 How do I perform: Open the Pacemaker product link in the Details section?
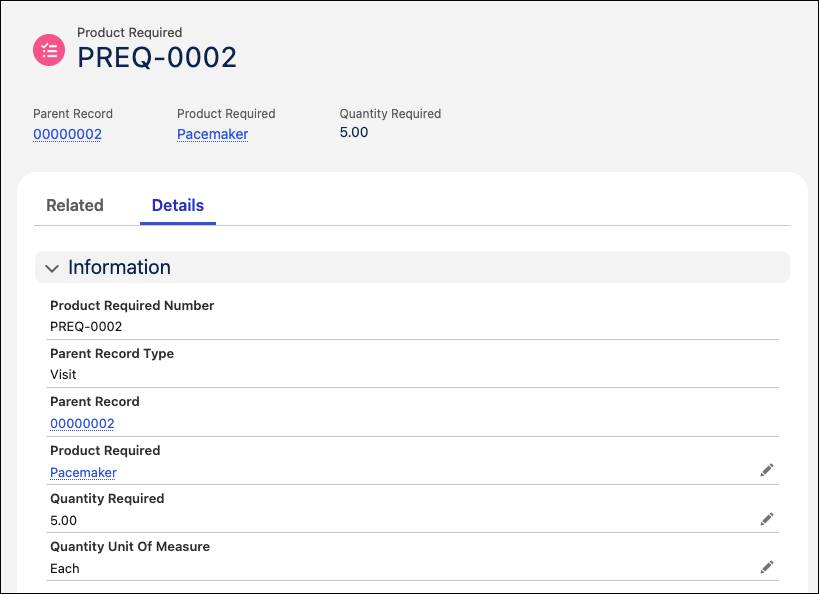tap(83, 472)
